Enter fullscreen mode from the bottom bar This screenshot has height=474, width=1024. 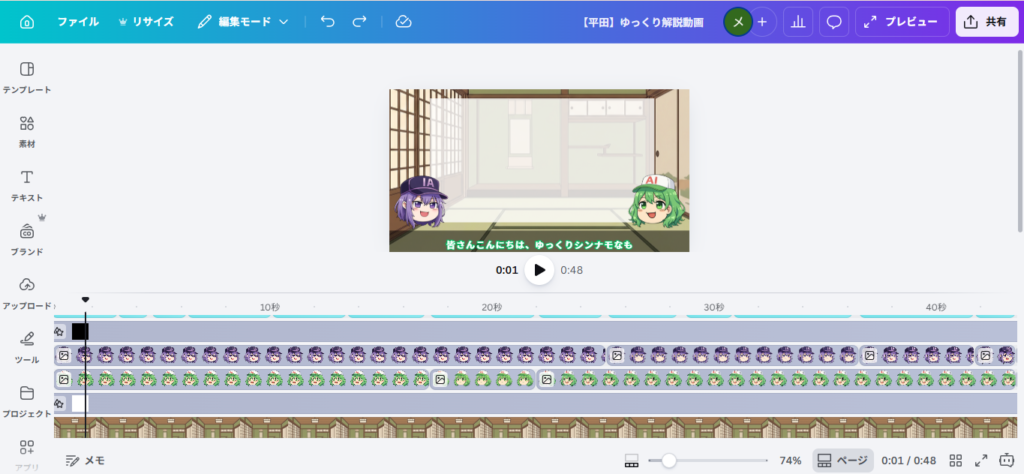980,460
